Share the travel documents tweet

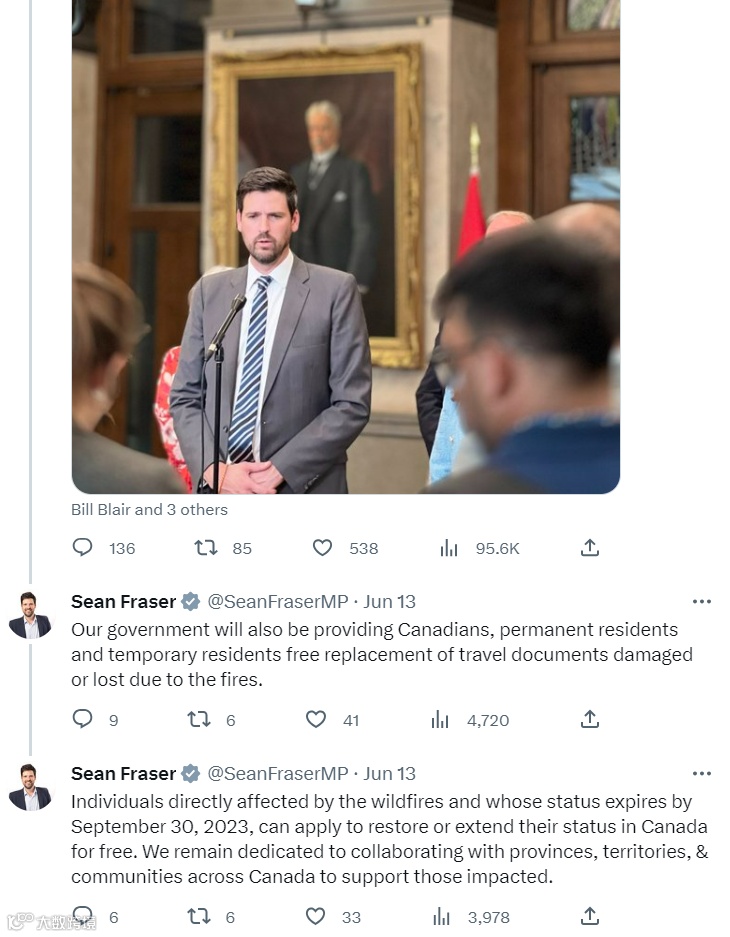click(590, 719)
